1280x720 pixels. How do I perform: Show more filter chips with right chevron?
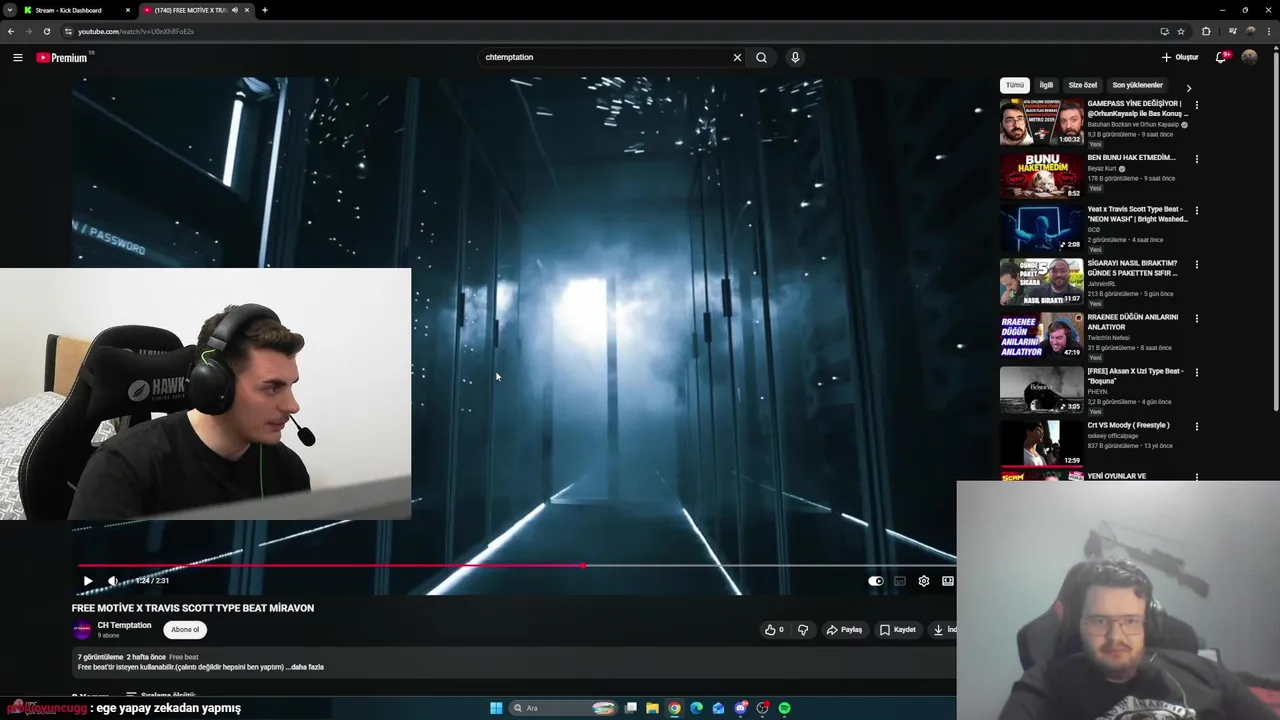click(x=1188, y=88)
